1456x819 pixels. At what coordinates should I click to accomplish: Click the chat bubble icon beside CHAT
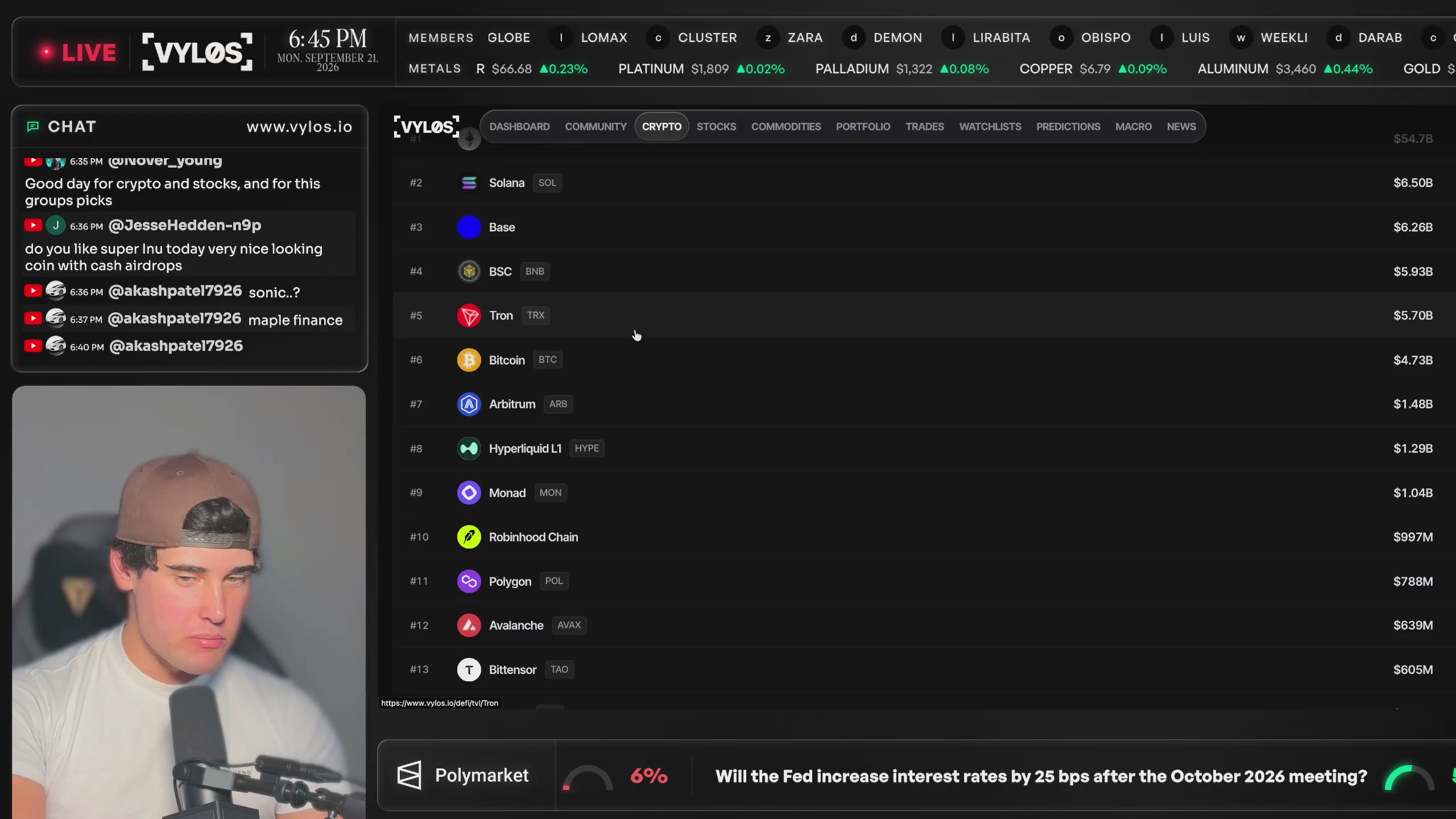pos(33,126)
